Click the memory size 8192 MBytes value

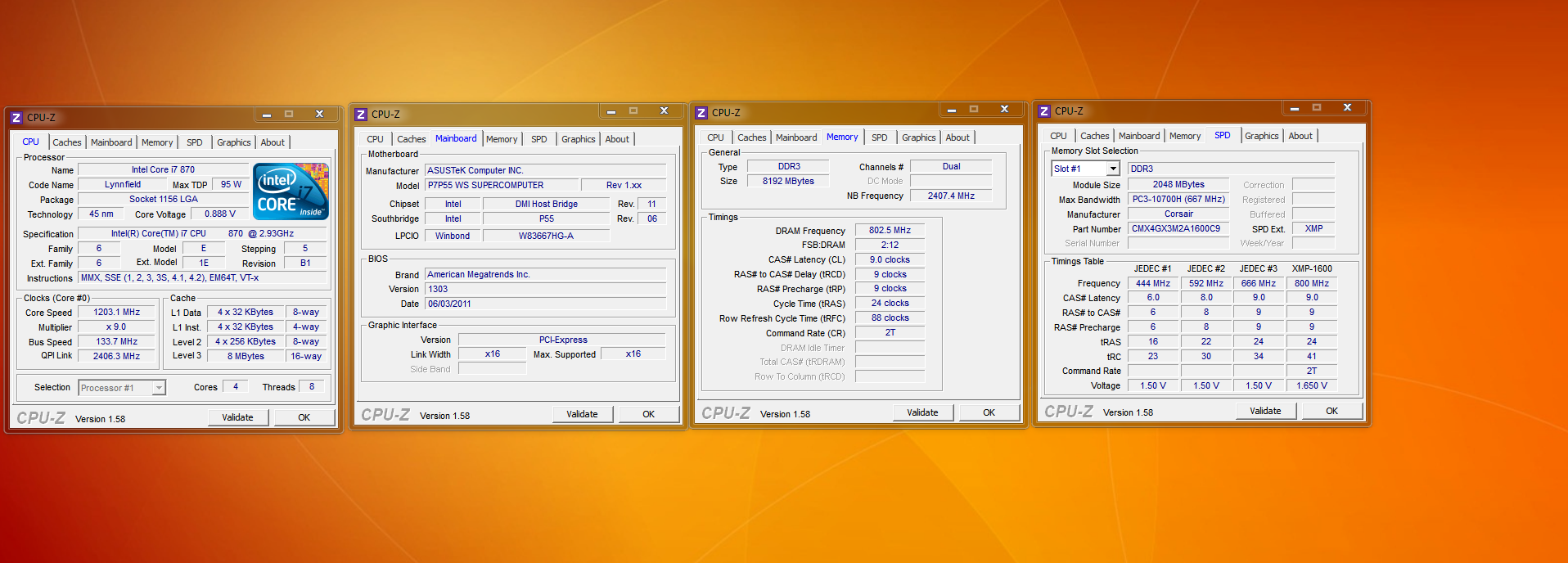[788, 182]
